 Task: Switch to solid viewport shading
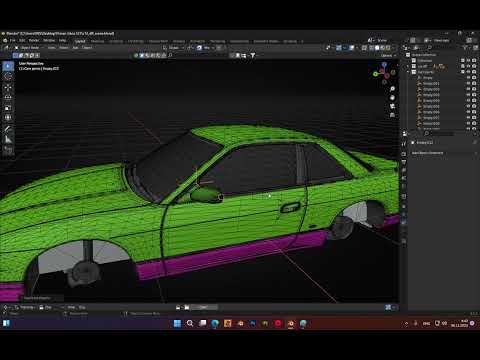point(377,48)
